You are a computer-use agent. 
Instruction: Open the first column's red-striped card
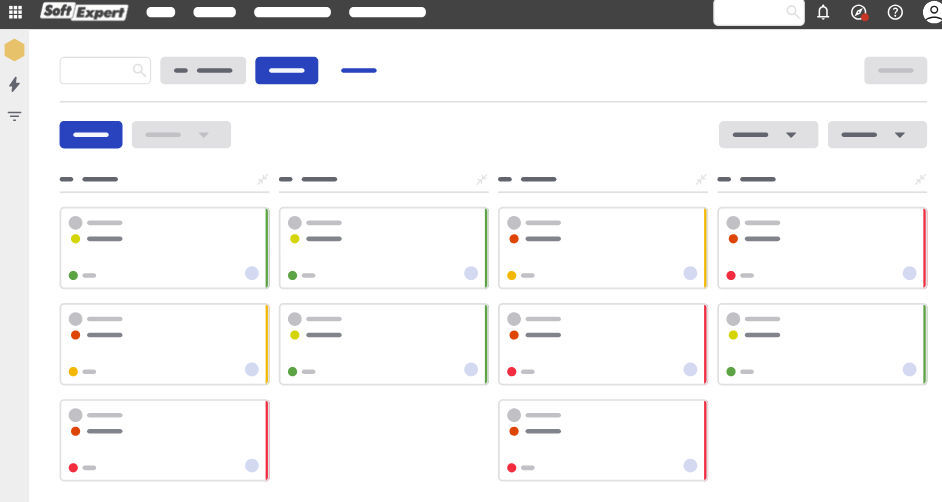point(164,440)
